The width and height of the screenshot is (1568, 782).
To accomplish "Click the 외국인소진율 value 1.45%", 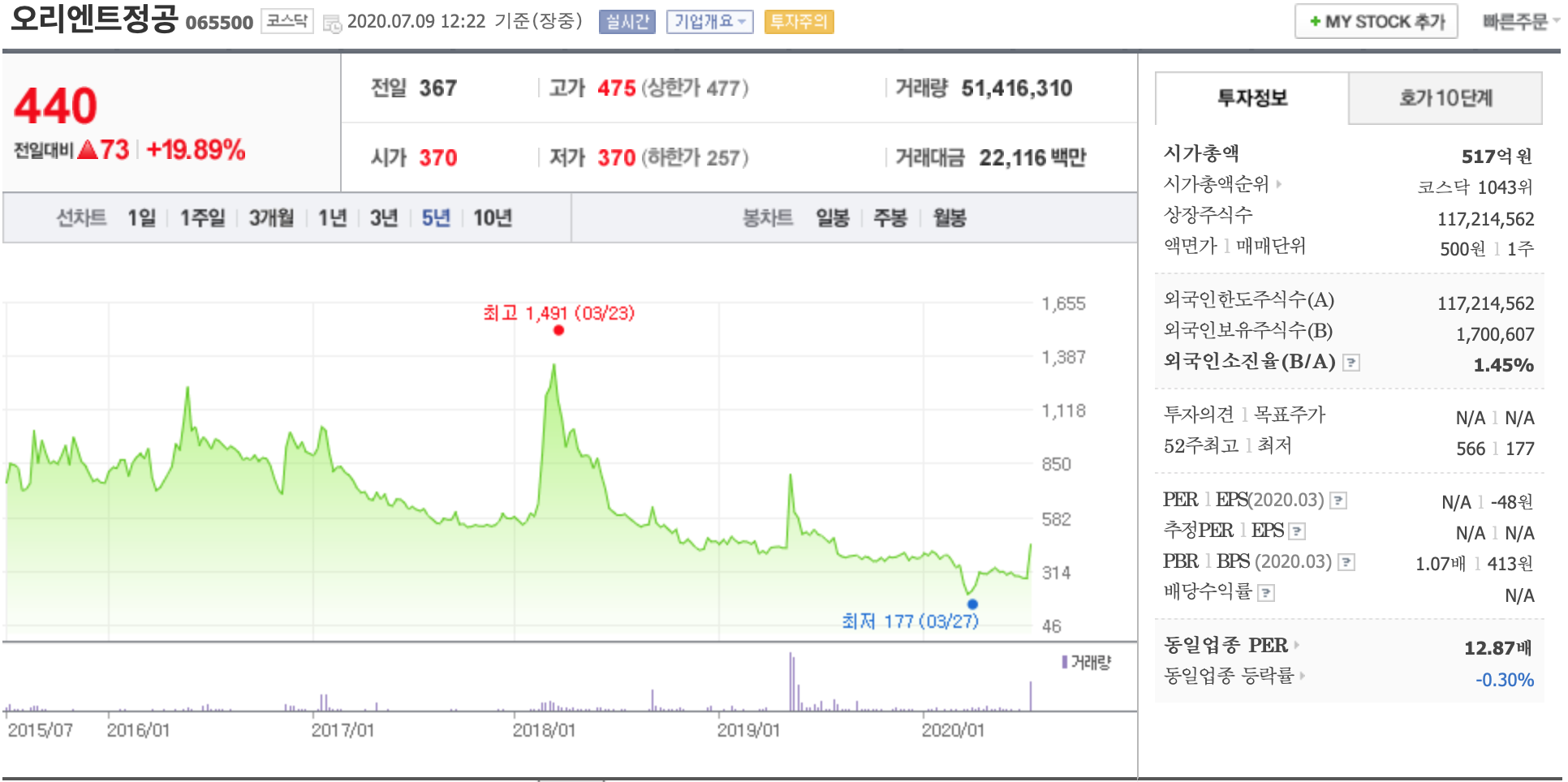I will tap(1504, 365).
